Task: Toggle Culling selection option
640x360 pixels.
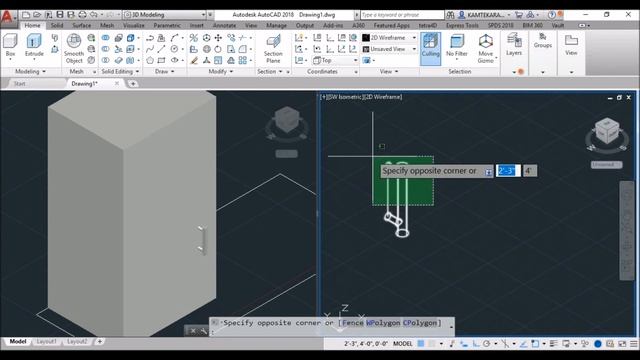Action: click(x=430, y=48)
